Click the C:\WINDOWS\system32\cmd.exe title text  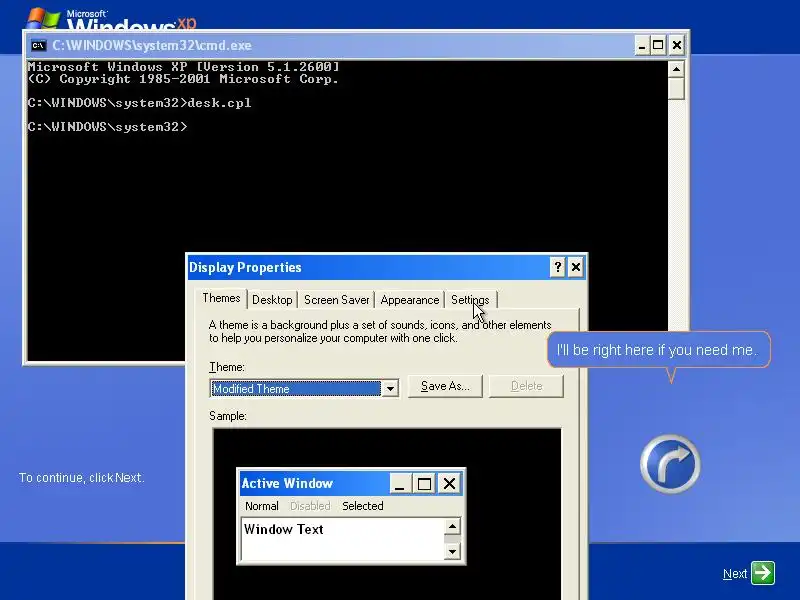(x=152, y=45)
